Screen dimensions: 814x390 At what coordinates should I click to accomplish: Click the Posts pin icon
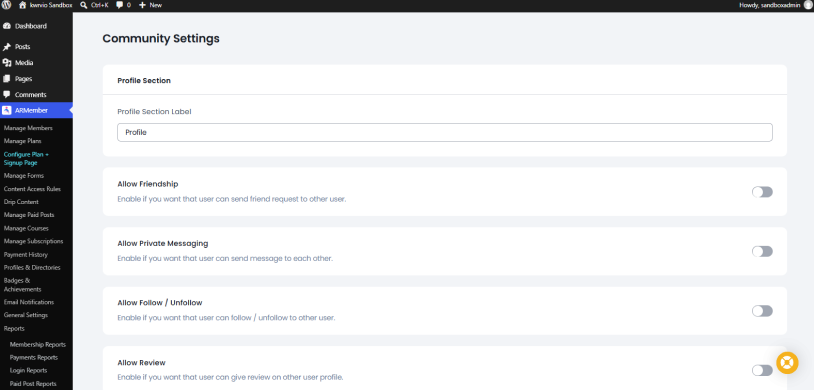point(7,47)
